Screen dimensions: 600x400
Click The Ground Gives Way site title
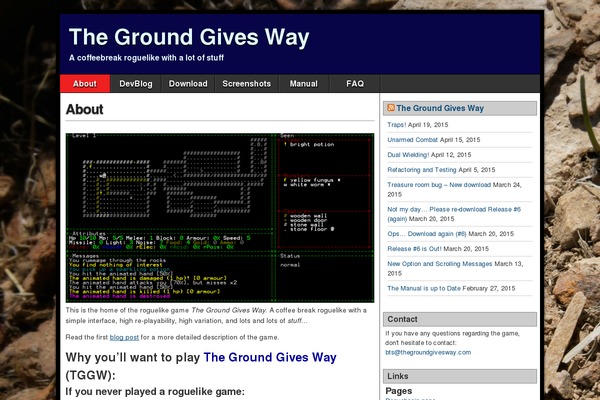coord(189,37)
